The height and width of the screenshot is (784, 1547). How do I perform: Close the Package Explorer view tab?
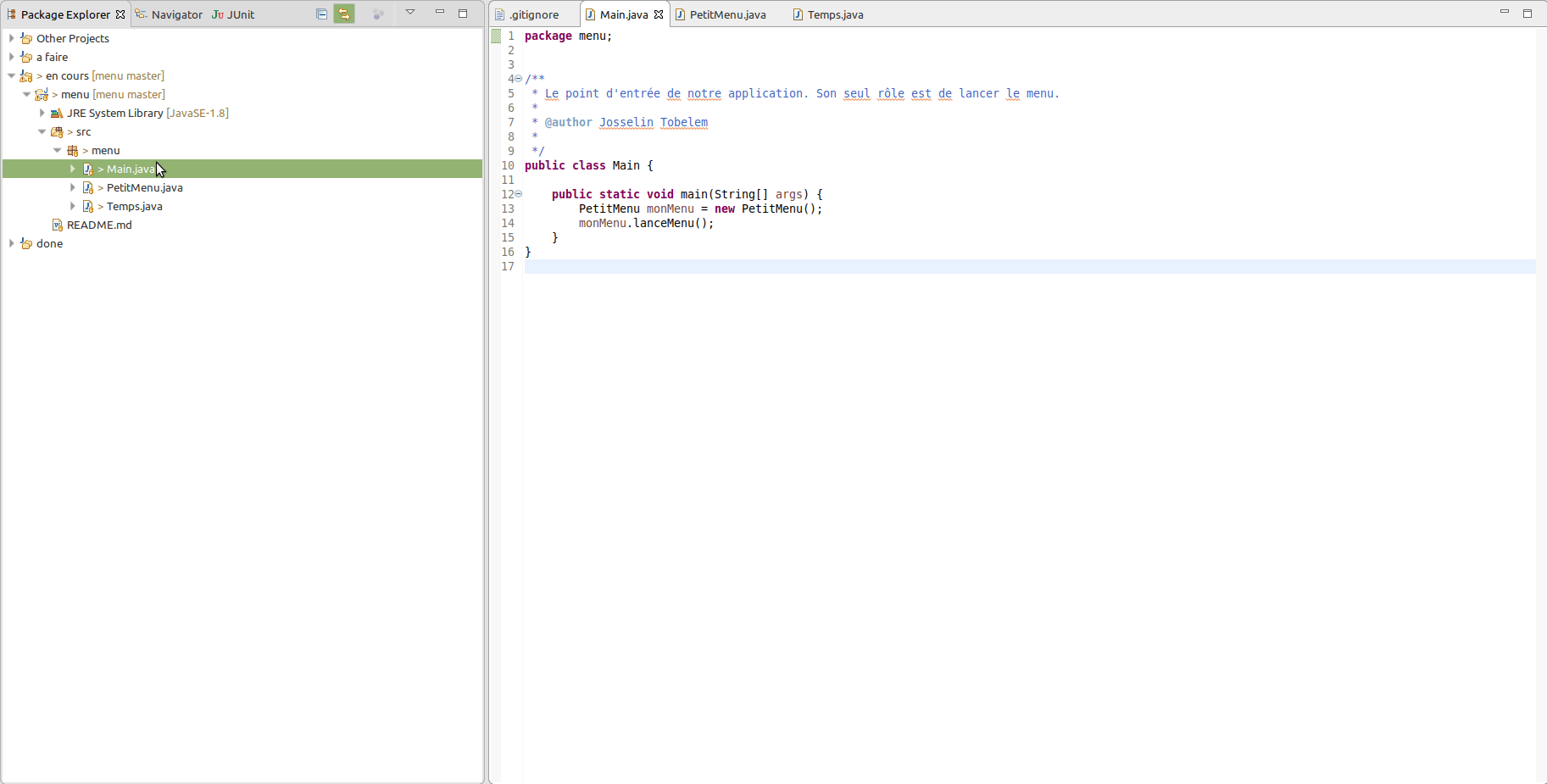120,14
